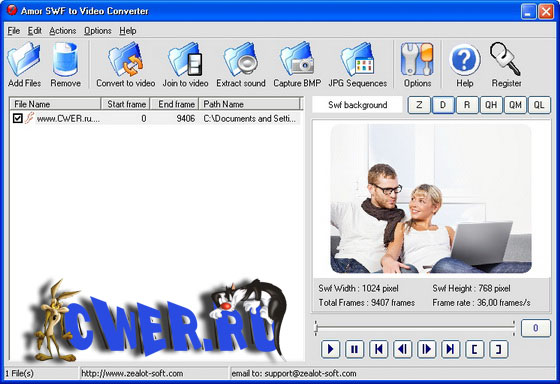Open the Help menu
This screenshot has width=560, height=384.
pyautogui.click(x=128, y=31)
